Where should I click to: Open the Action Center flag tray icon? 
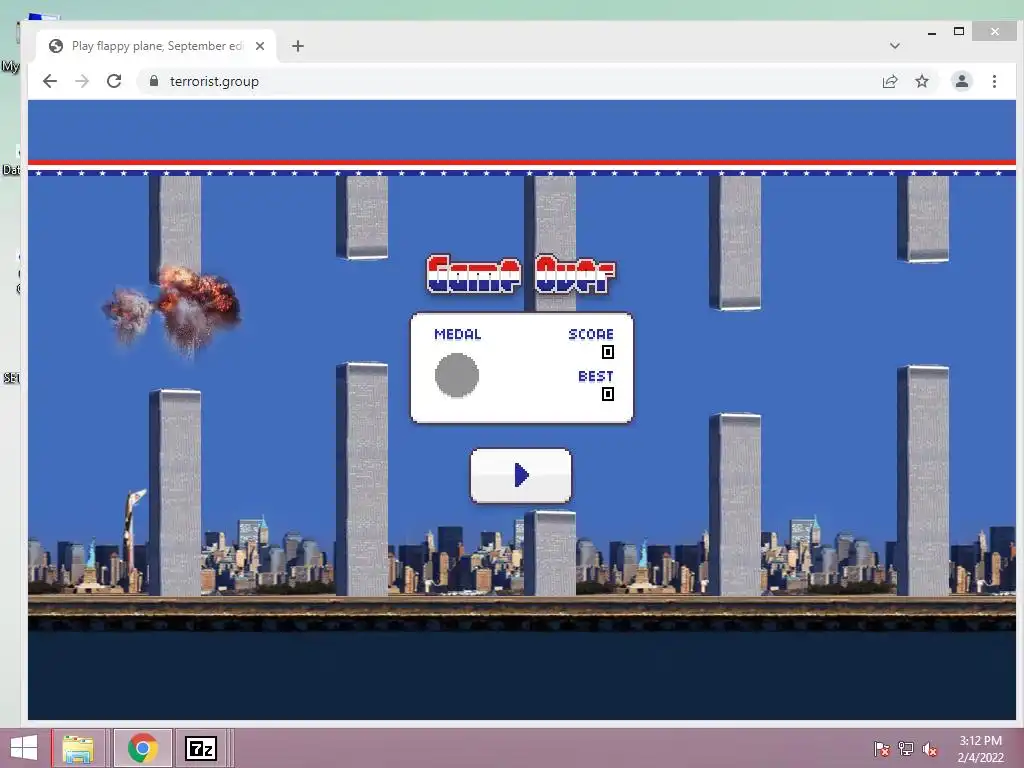pos(882,749)
